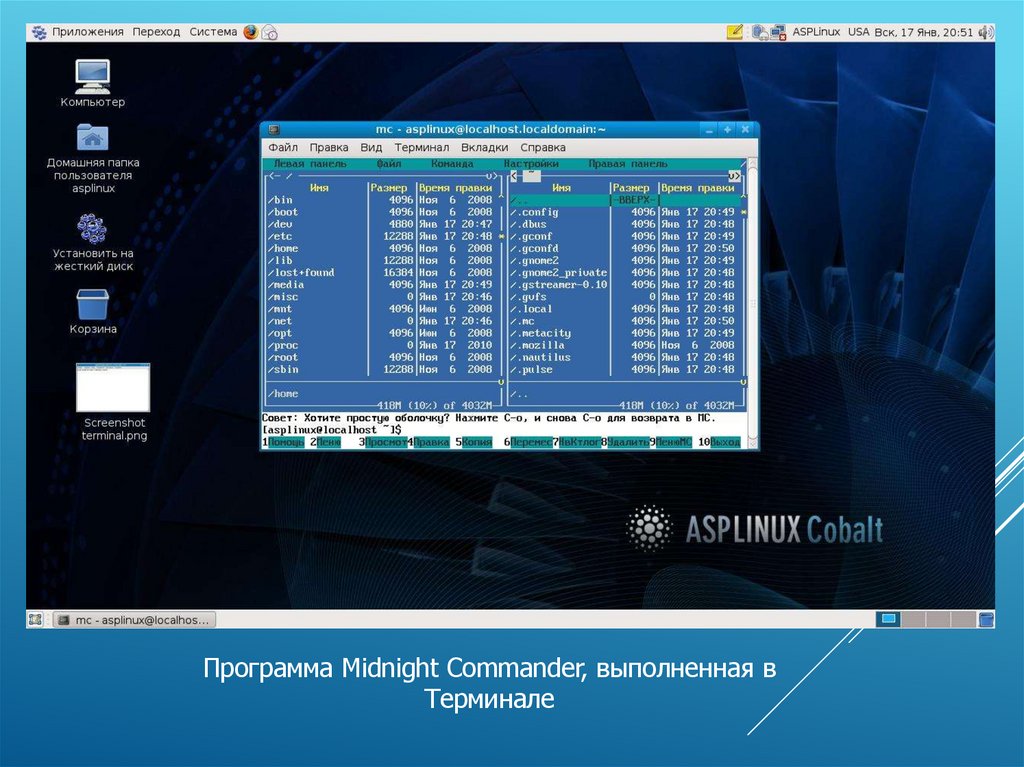Viewport: 1024px width, 767px height.
Task: Click the right panel Время правки header
Action: point(697,188)
